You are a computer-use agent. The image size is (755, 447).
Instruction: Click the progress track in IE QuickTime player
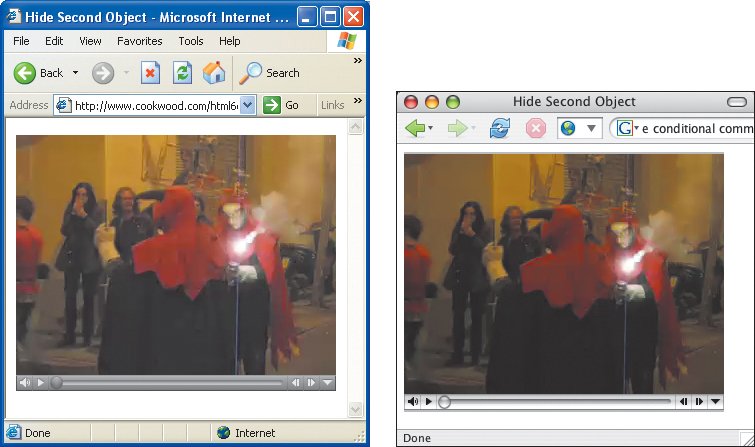click(168, 383)
